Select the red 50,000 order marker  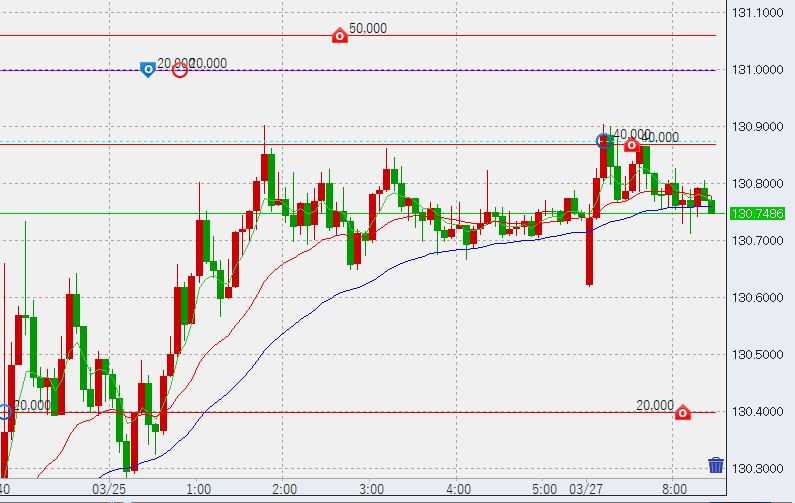pos(340,36)
